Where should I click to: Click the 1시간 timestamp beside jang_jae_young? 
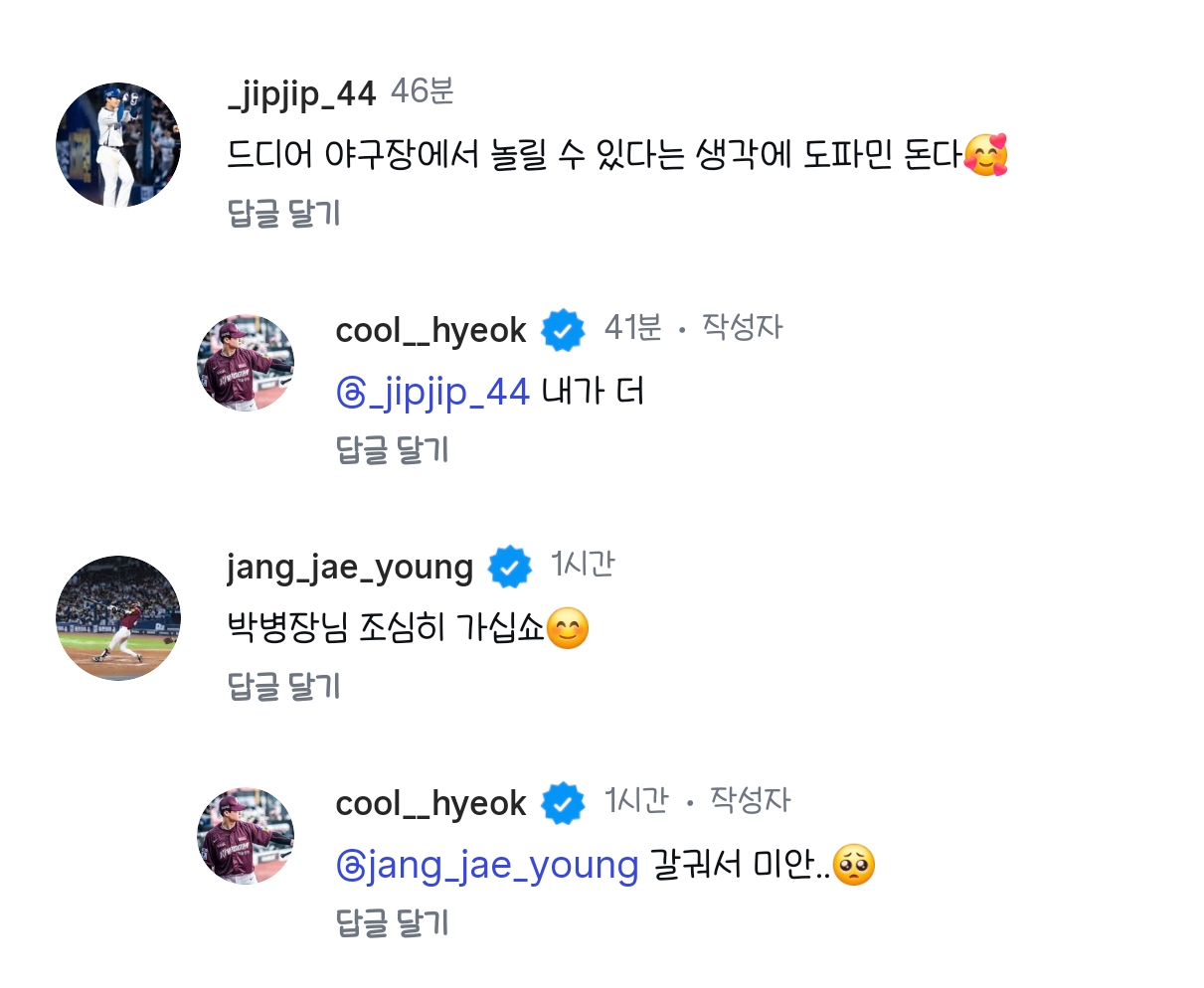[x=583, y=565]
